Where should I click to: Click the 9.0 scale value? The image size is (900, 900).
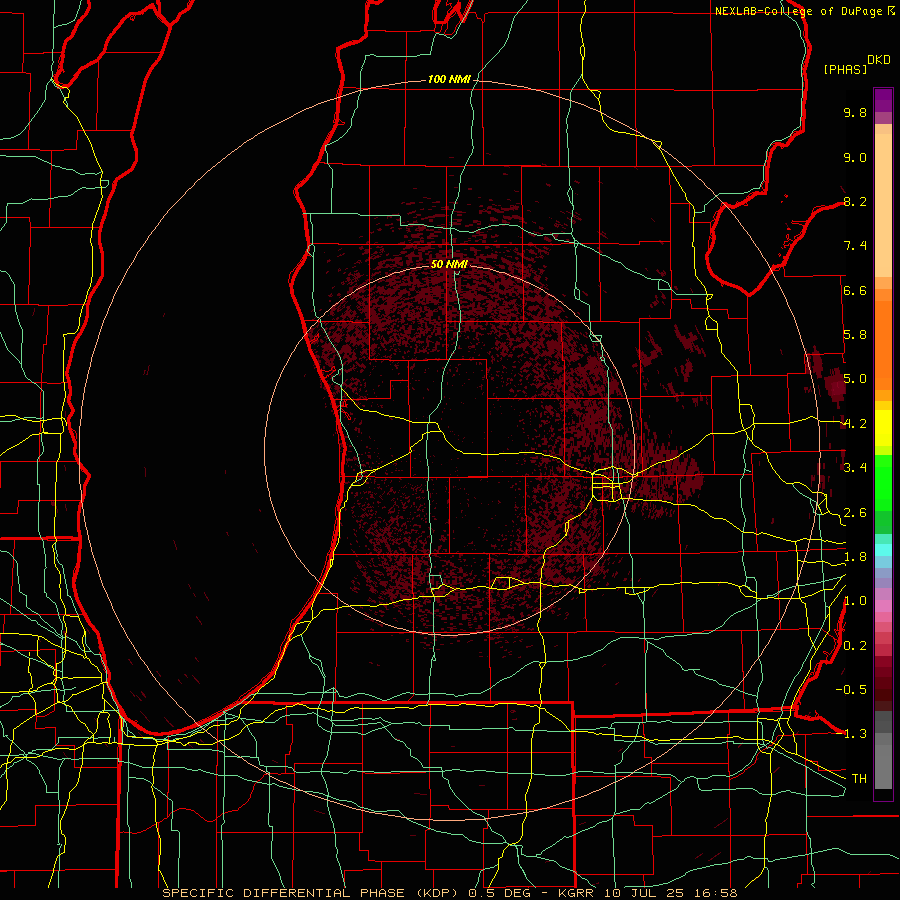coord(855,157)
